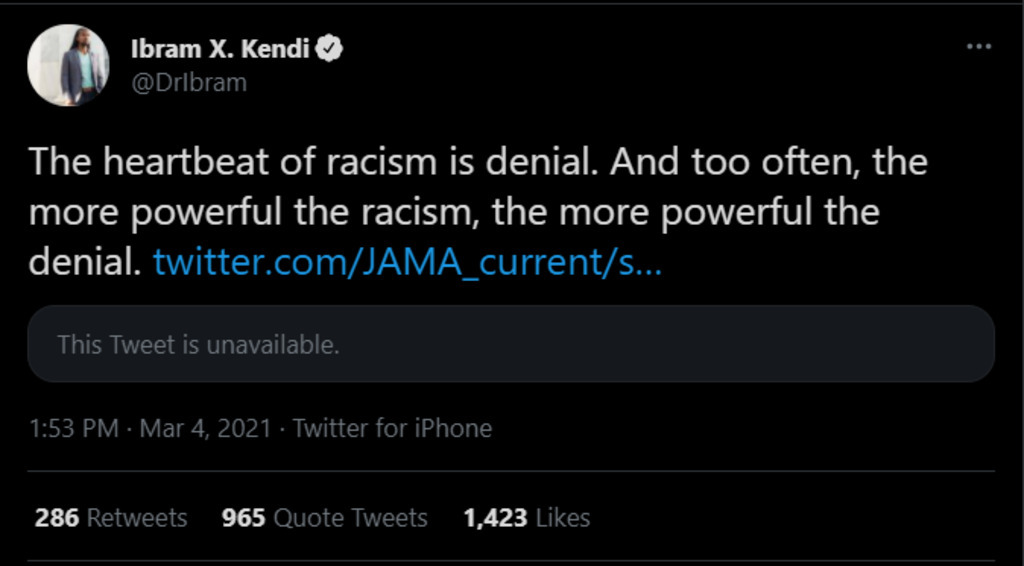Open the tweet's three-dot more options menu

pyautogui.click(x=978, y=48)
